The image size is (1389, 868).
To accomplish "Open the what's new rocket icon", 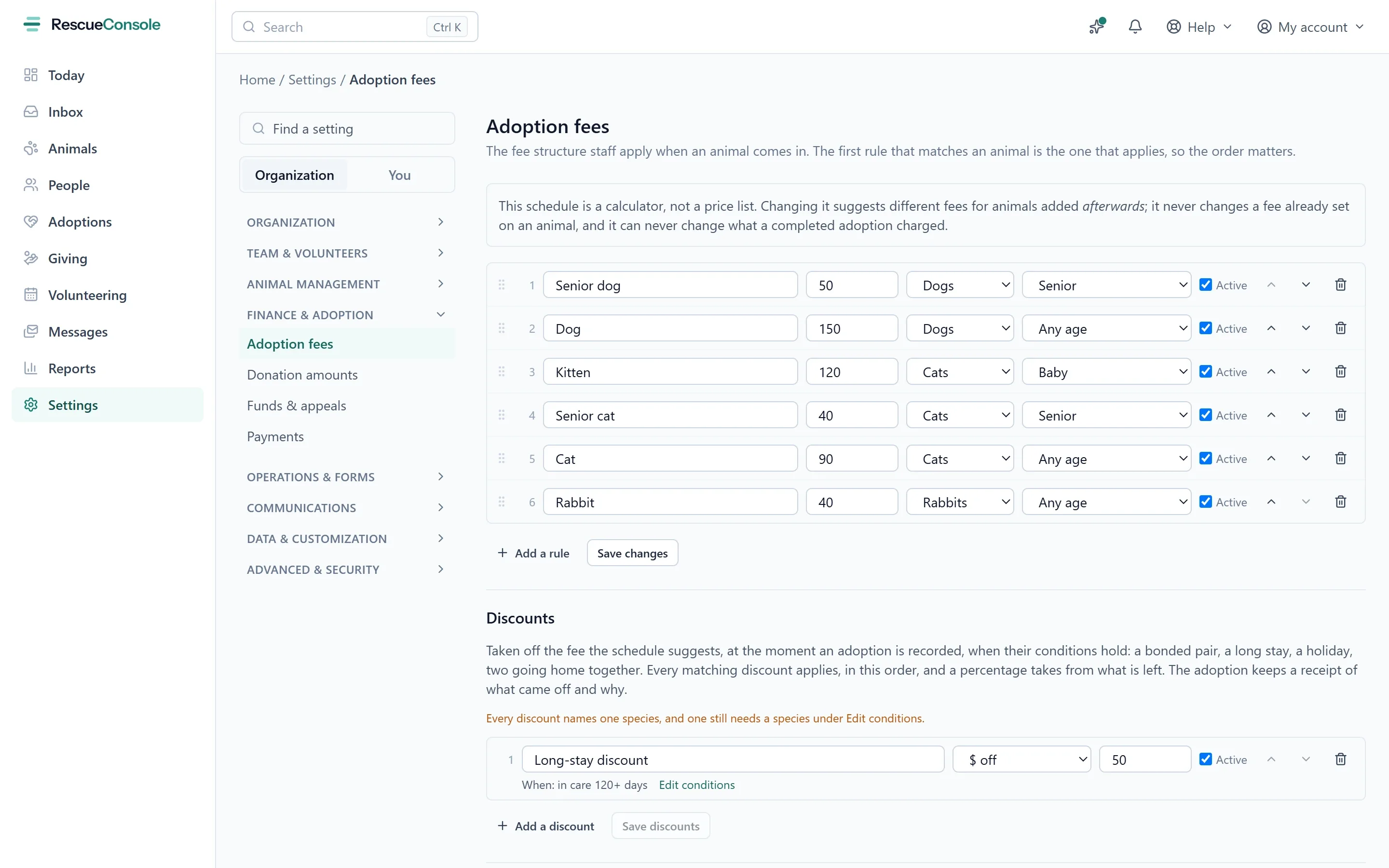I will tap(1097, 27).
